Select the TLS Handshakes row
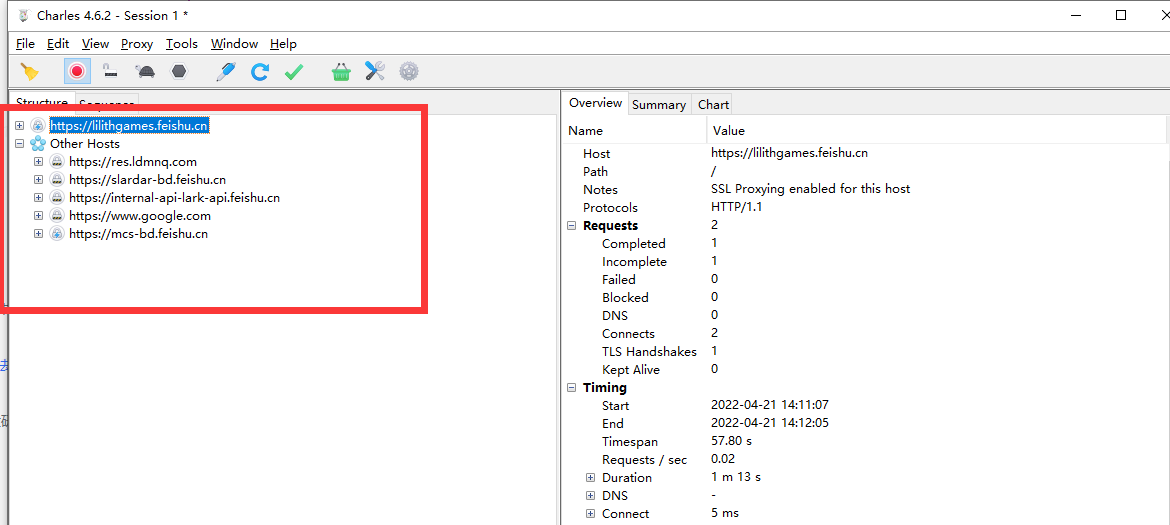 pos(864,351)
